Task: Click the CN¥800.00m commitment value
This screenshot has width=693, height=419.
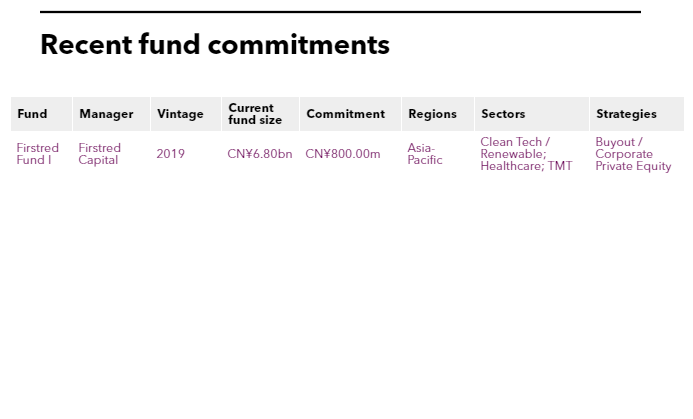Action: click(x=342, y=154)
